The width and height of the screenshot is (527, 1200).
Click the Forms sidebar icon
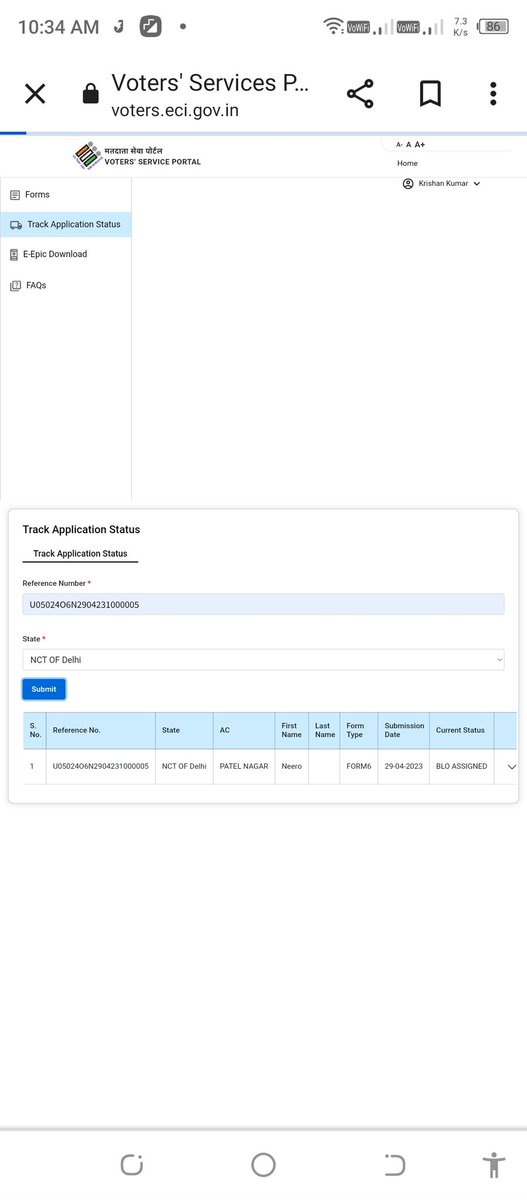tap(15, 195)
